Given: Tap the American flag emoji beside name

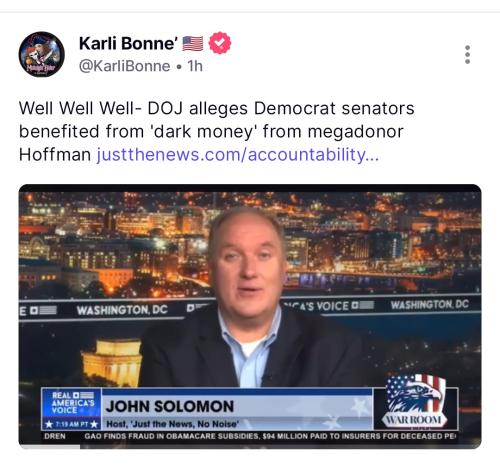Looking at the screenshot, I should (x=193, y=43).
